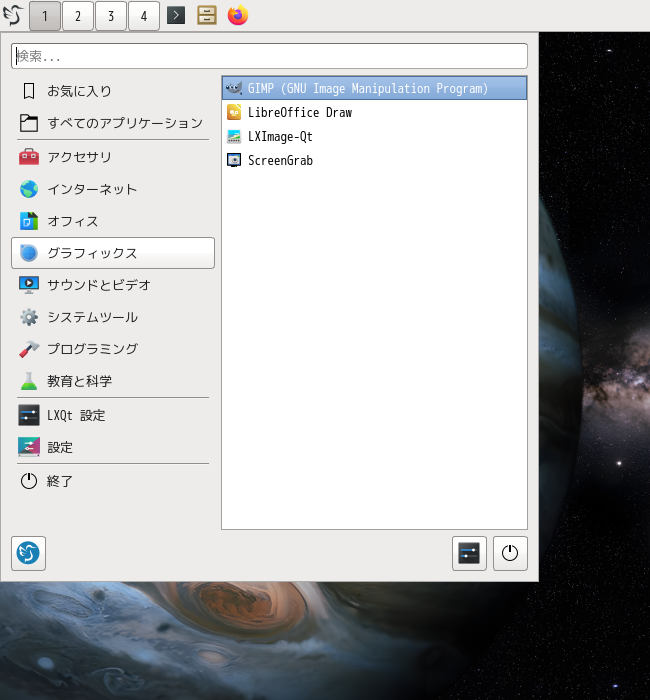Select the インターネット category
Screen dimensions: 650x700
(x=92, y=189)
